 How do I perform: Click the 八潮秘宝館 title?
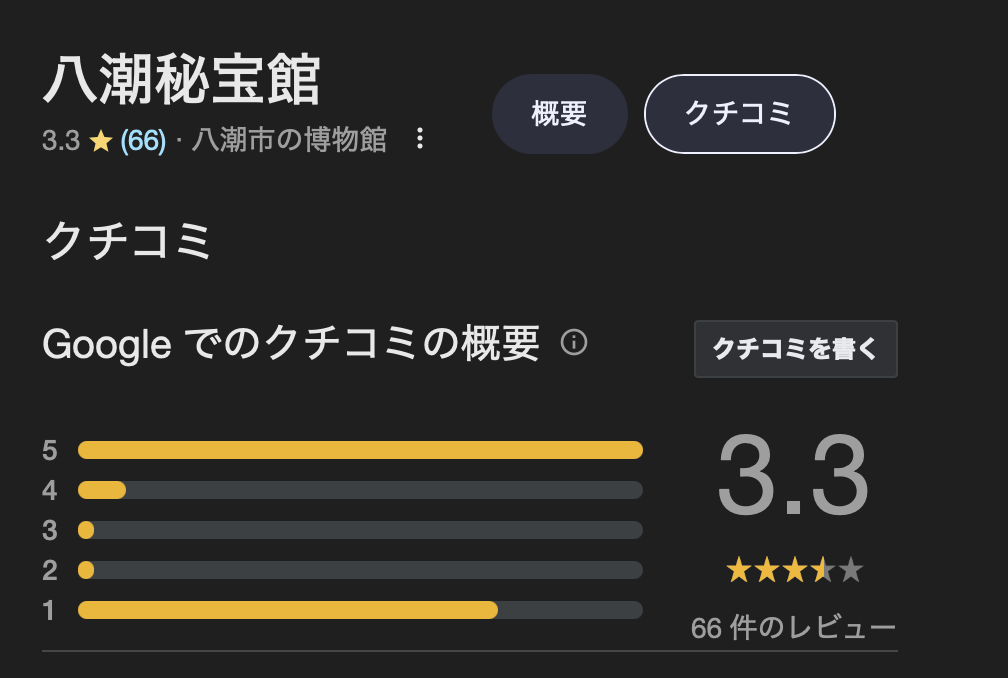click(x=181, y=80)
